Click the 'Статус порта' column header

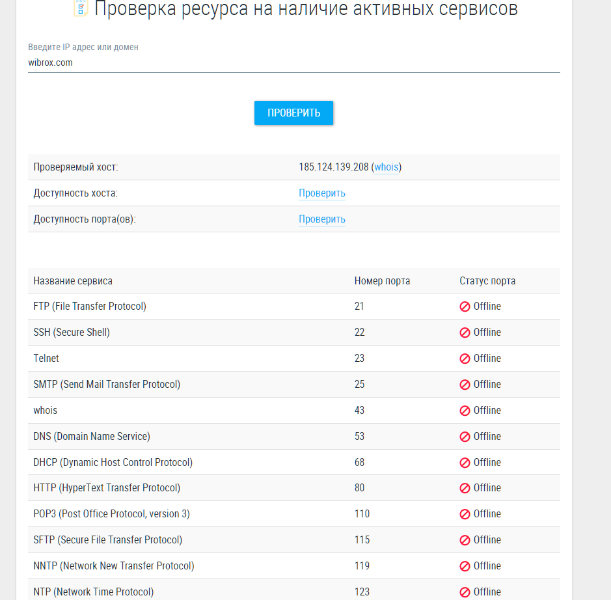[x=487, y=281]
